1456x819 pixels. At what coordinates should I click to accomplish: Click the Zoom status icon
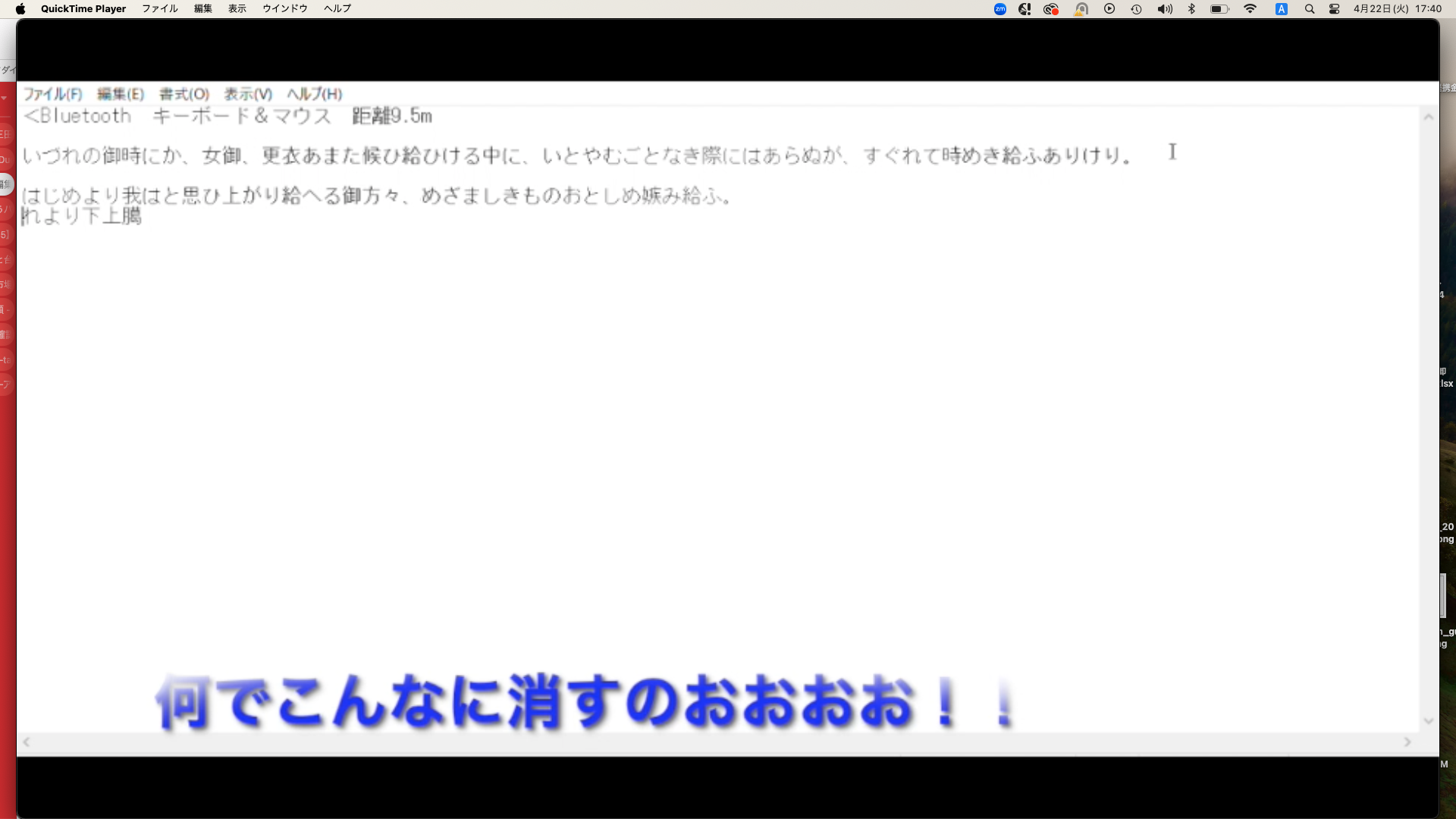coord(1000,9)
